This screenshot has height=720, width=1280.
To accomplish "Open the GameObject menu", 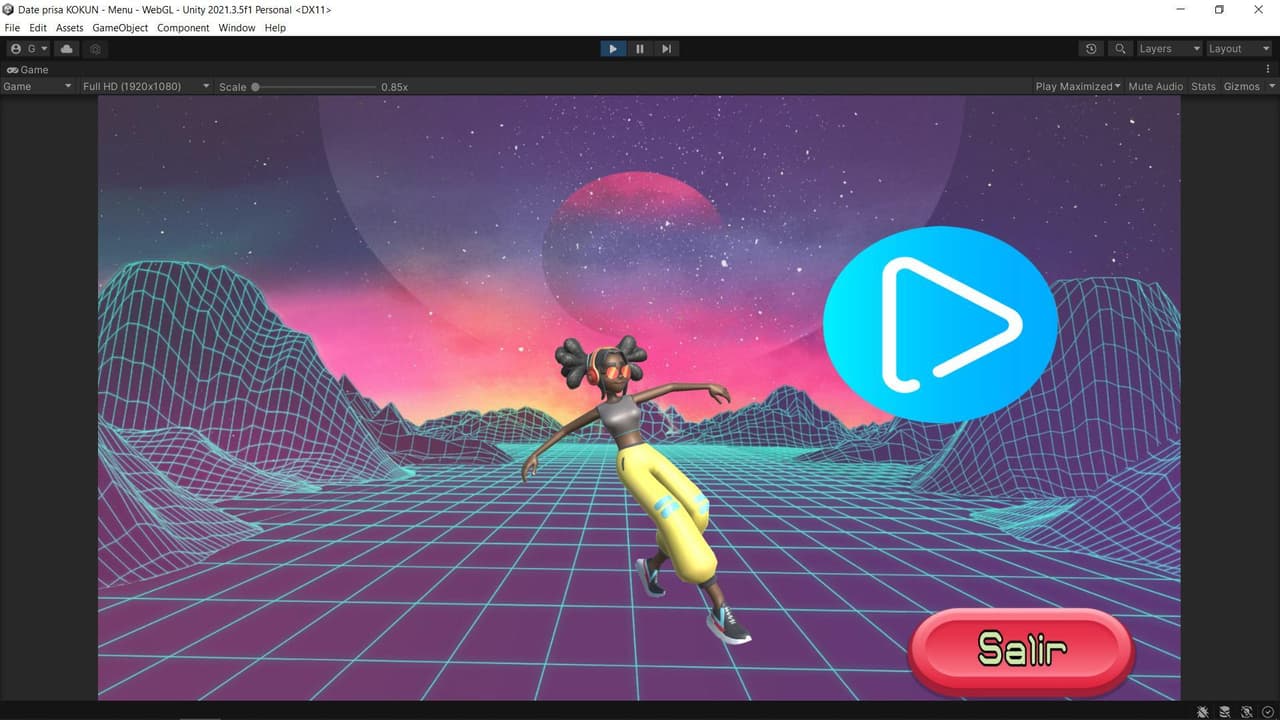I will pos(120,28).
